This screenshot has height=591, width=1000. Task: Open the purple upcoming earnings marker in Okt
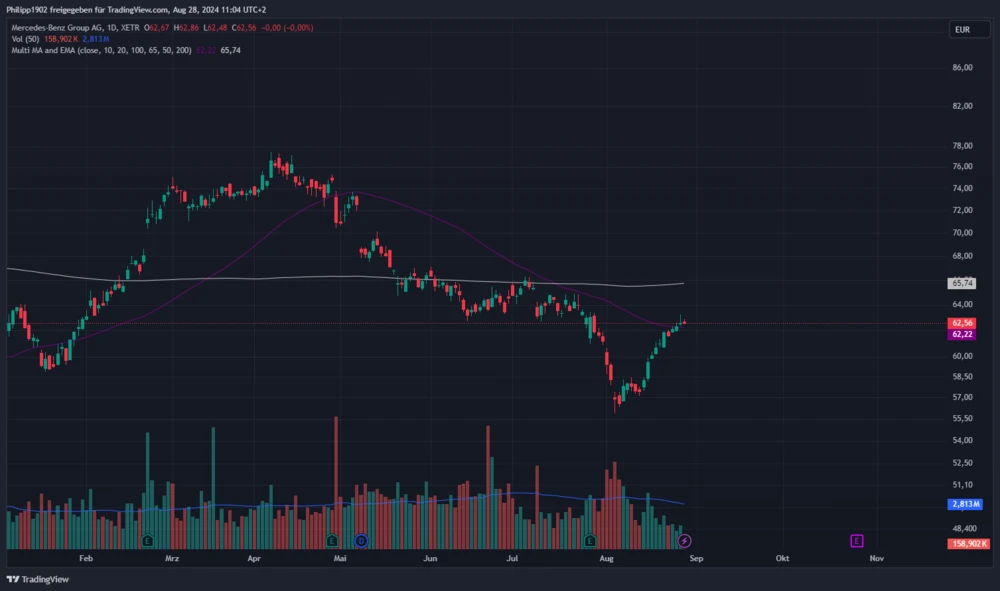856,541
